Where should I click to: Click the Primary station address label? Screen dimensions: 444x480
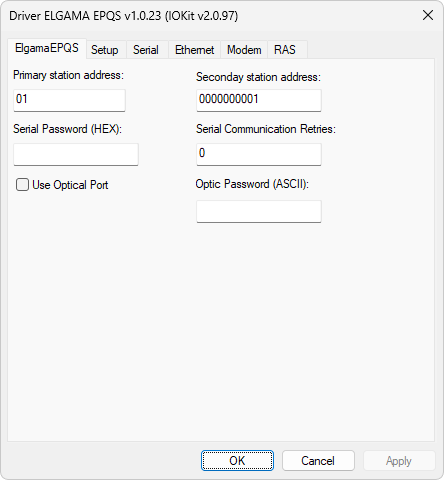[68, 75]
